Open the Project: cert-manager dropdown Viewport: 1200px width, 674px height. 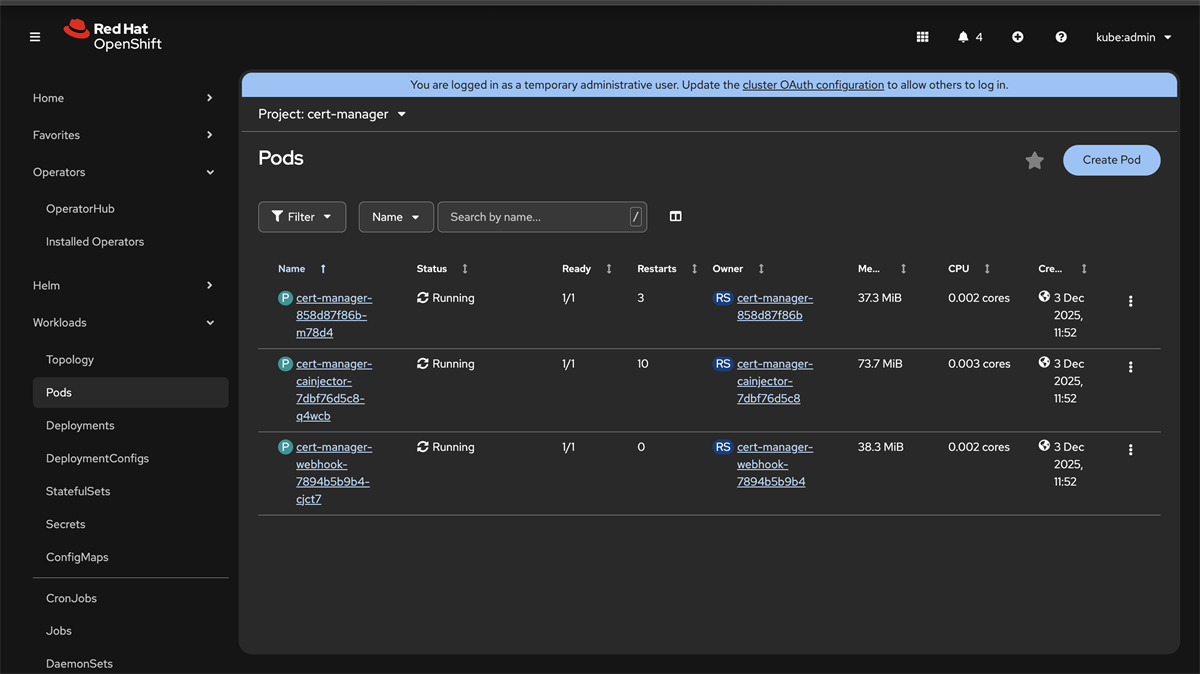[332, 114]
